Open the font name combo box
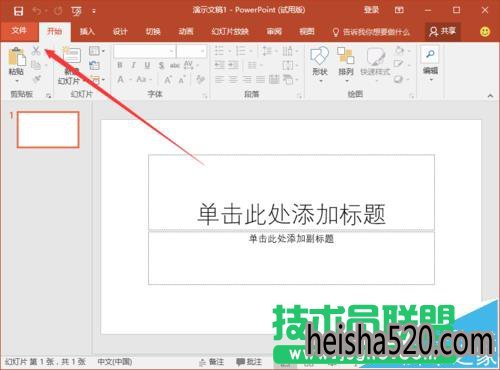Viewport: 500px width, 370px height. 144,51
